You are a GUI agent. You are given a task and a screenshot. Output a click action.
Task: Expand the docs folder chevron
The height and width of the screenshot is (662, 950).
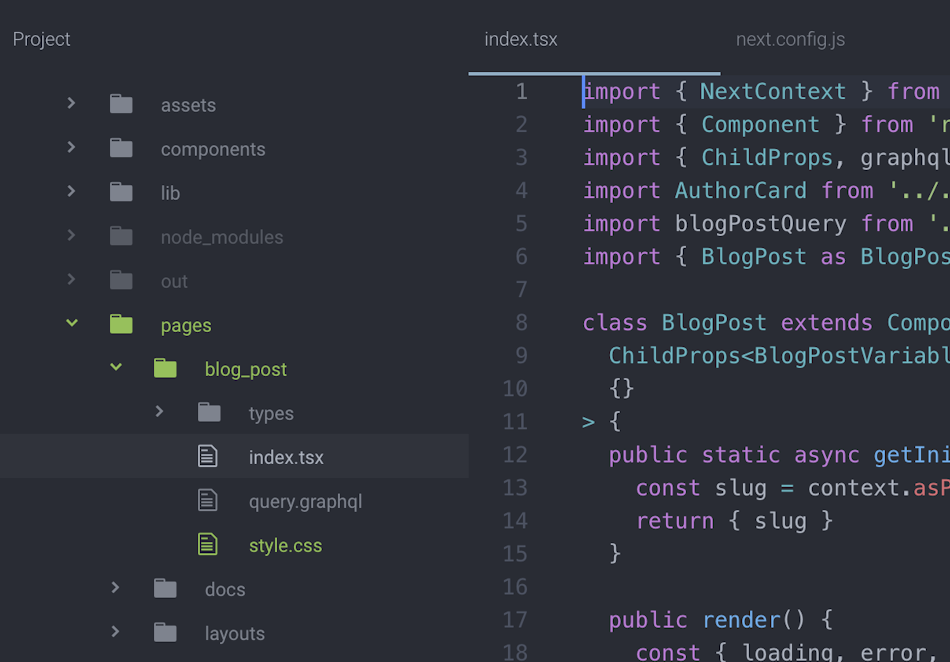coord(115,588)
